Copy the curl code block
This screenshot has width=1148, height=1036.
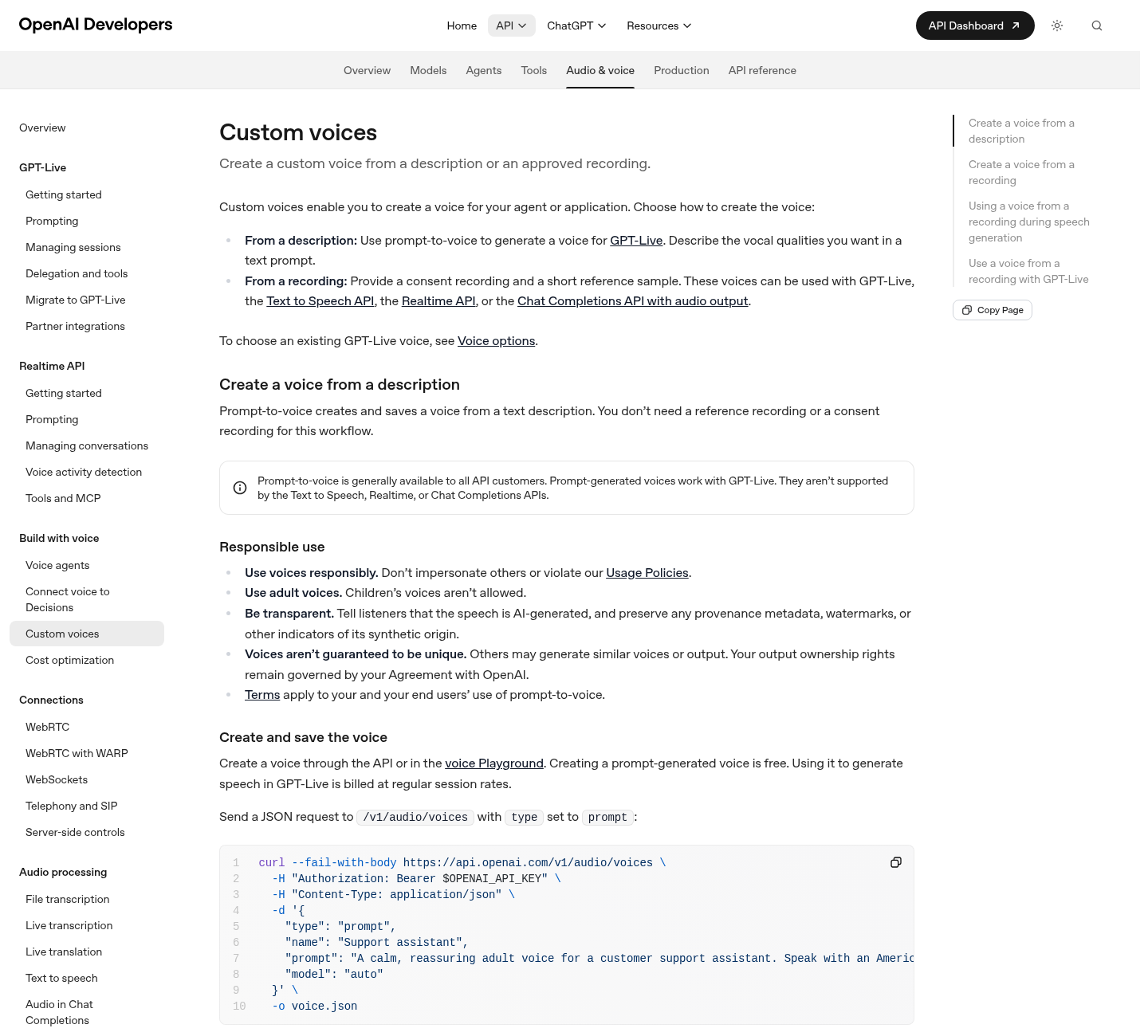tap(896, 862)
